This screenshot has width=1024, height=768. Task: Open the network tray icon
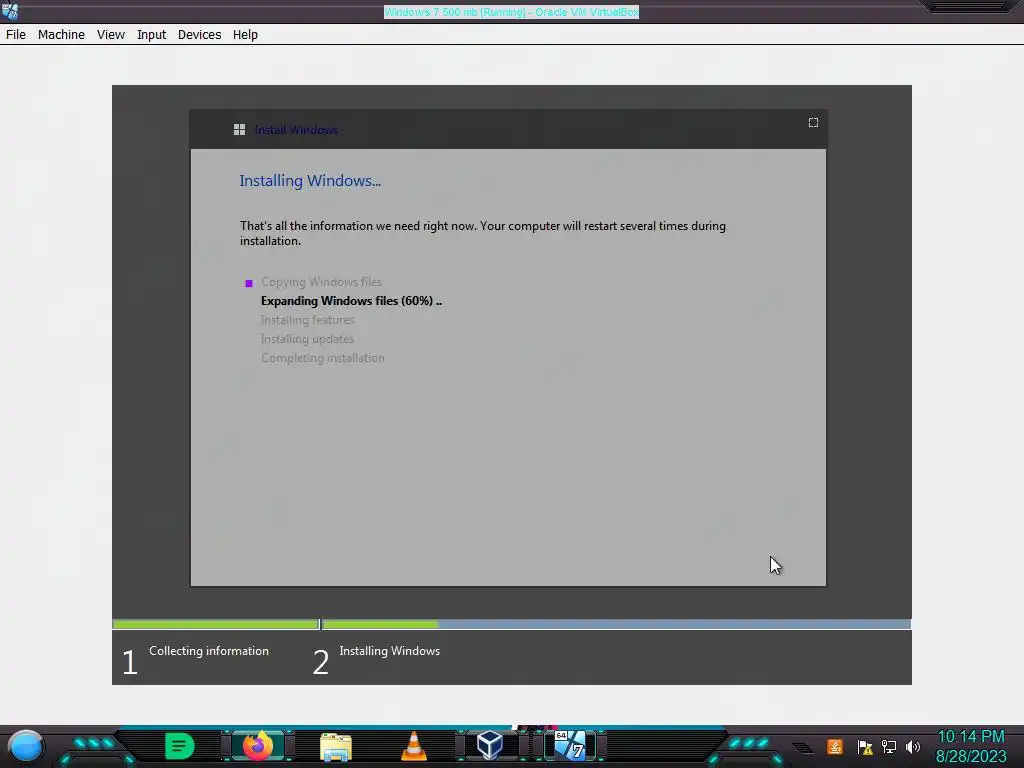coord(889,746)
